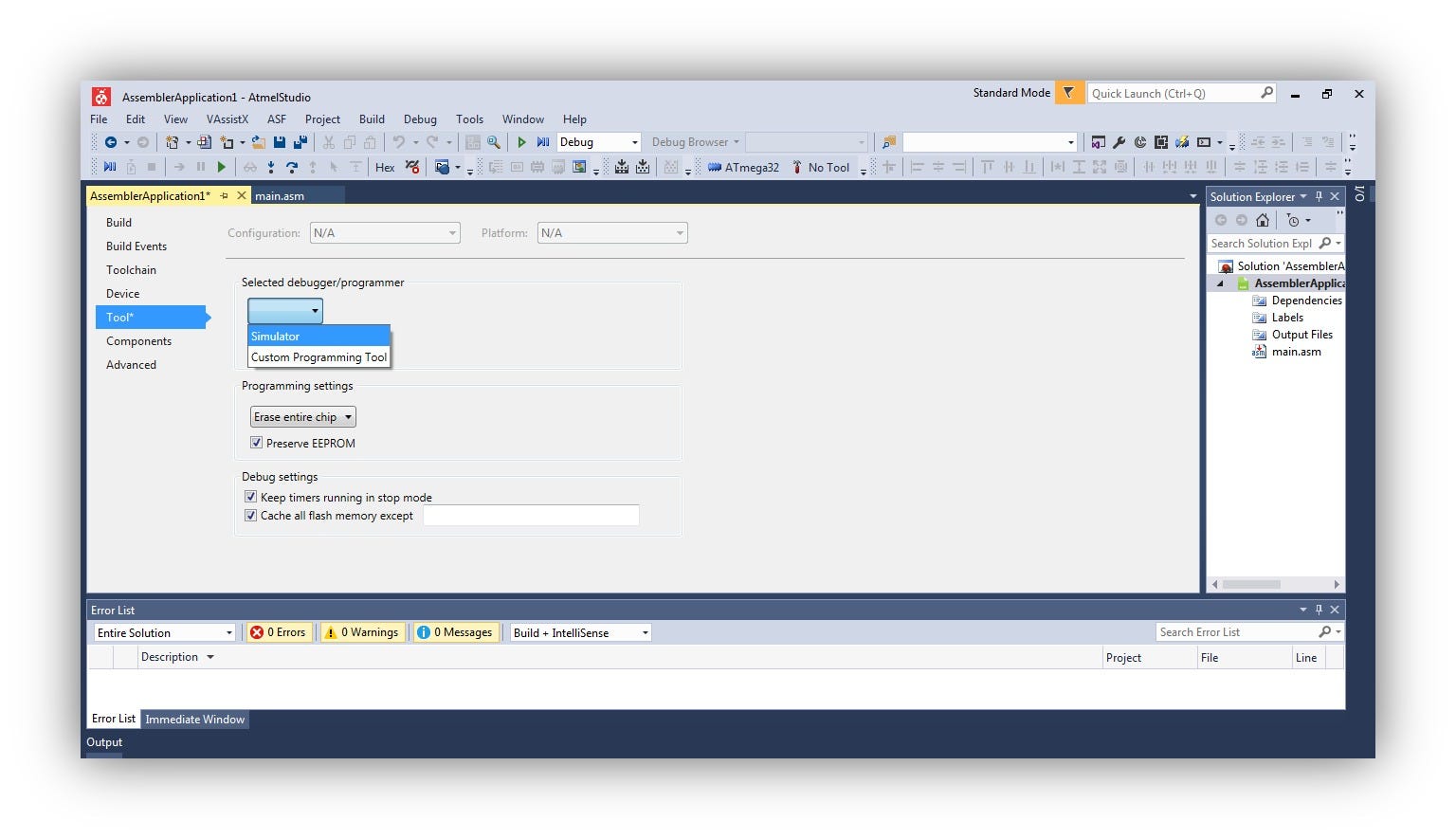Image resolution: width=1456 pixels, height=839 pixels.
Task: Select main.asm in Solution Explorer
Action: tap(1296, 352)
